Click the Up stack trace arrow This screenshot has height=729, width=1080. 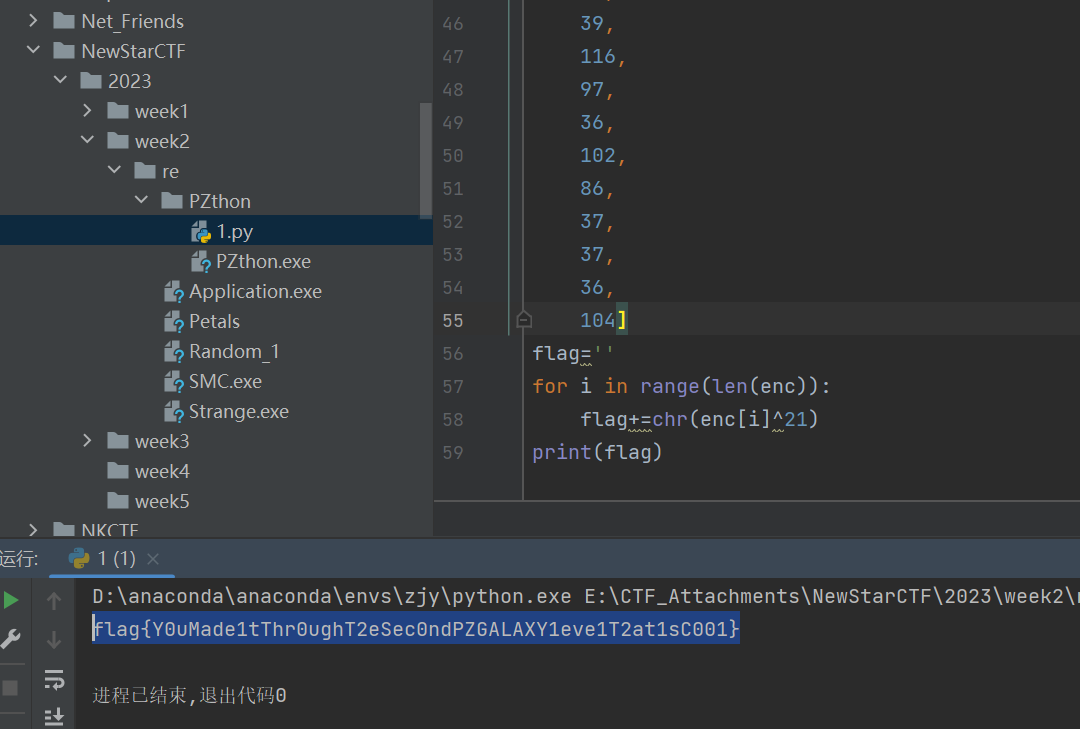pos(54,600)
